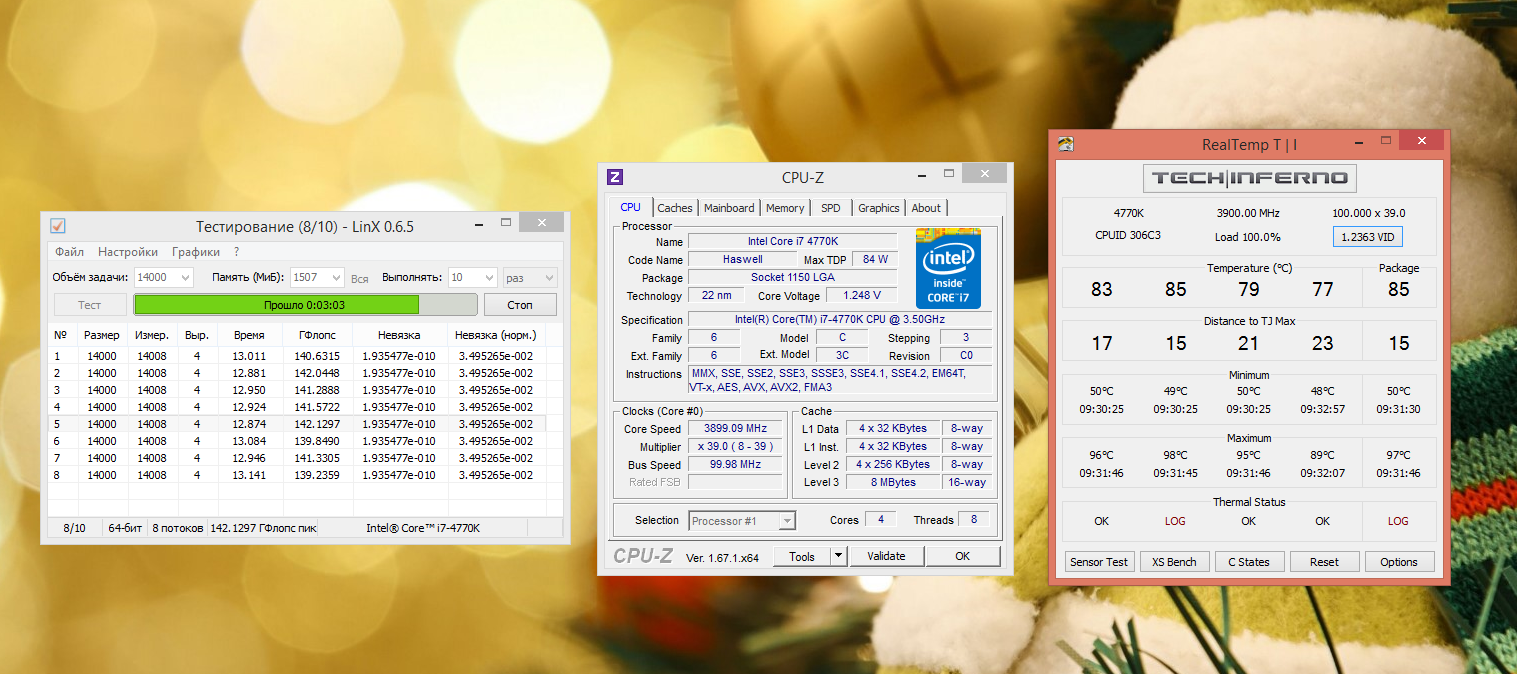Click the green LinX progress bar

point(305,305)
